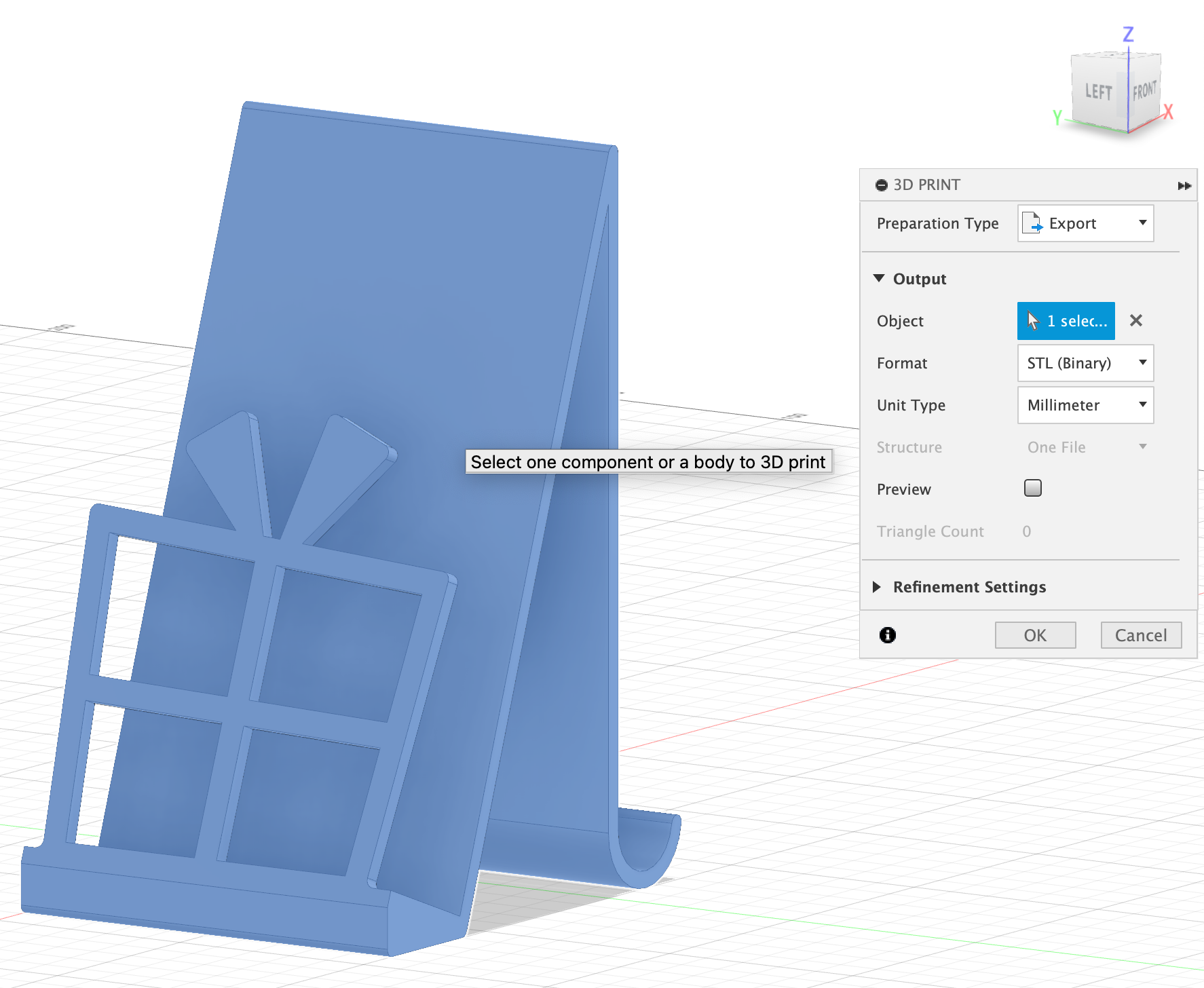Click the X axis label on the view cube

(1168, 112)
